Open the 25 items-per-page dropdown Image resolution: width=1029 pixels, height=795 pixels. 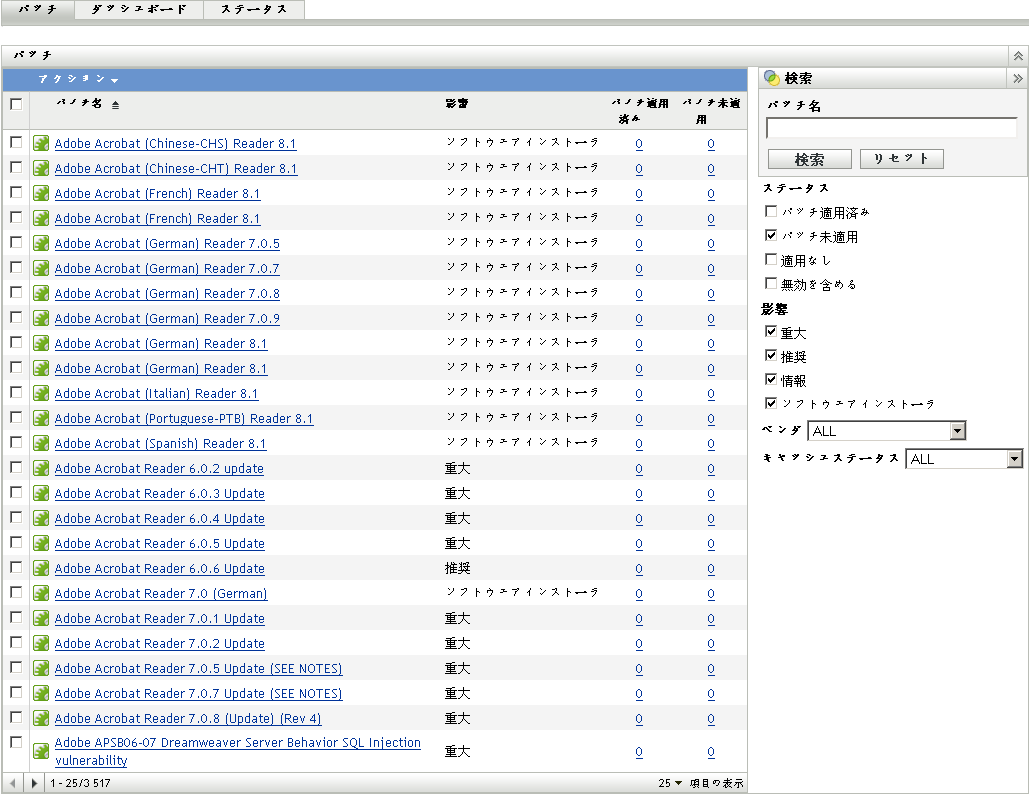(x=670, y=783)
